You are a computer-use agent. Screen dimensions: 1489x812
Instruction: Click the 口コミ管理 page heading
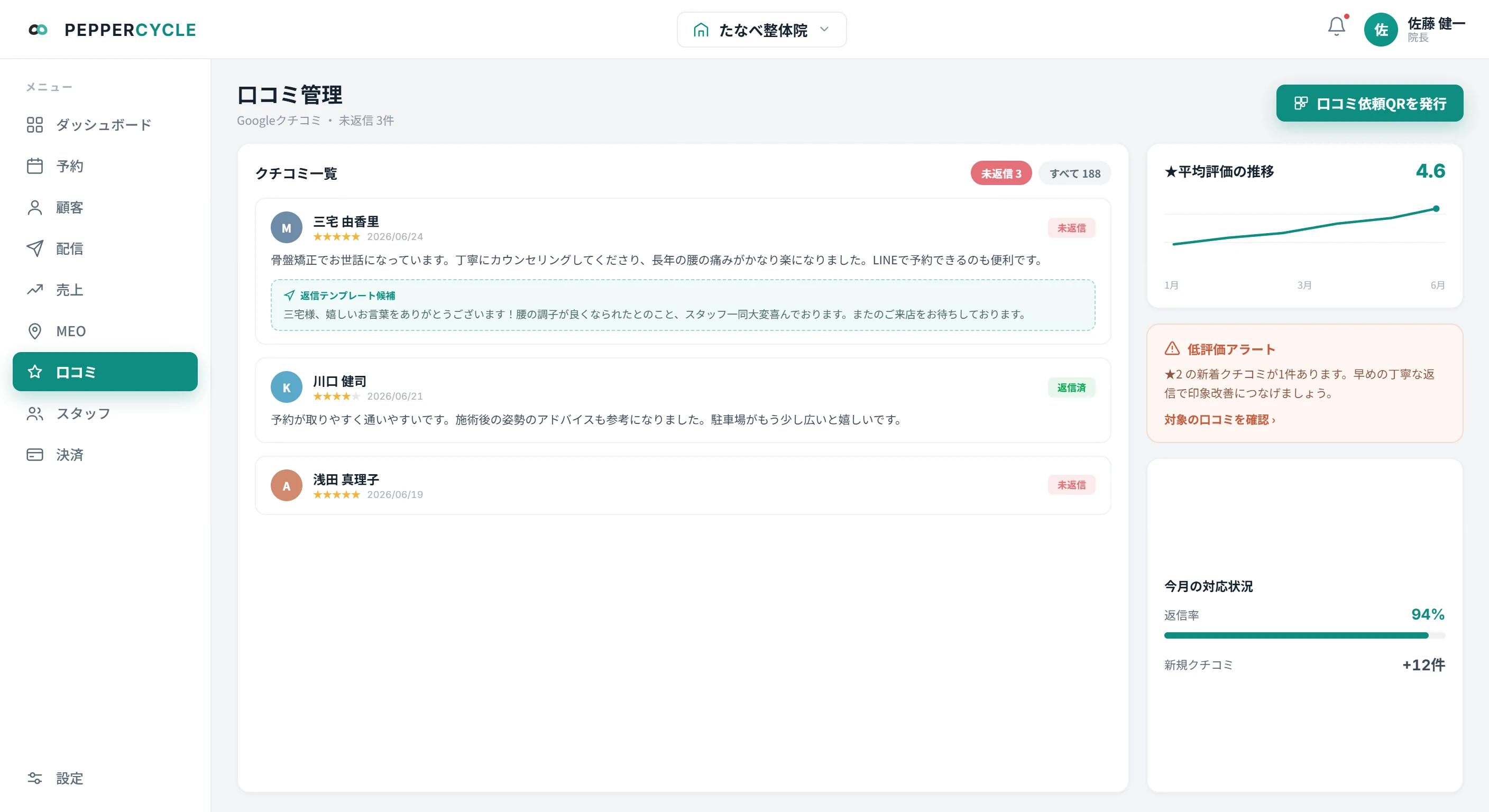tap(290, 95)
